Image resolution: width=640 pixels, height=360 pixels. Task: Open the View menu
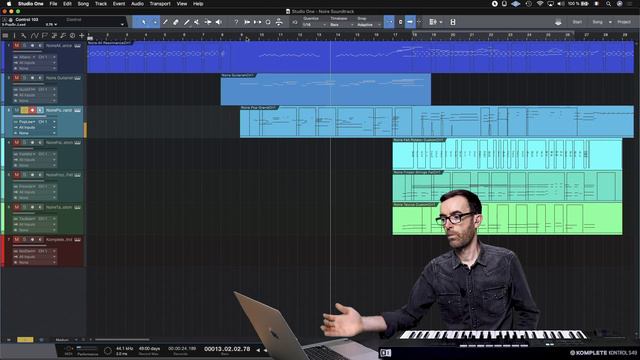click(182, 4)
